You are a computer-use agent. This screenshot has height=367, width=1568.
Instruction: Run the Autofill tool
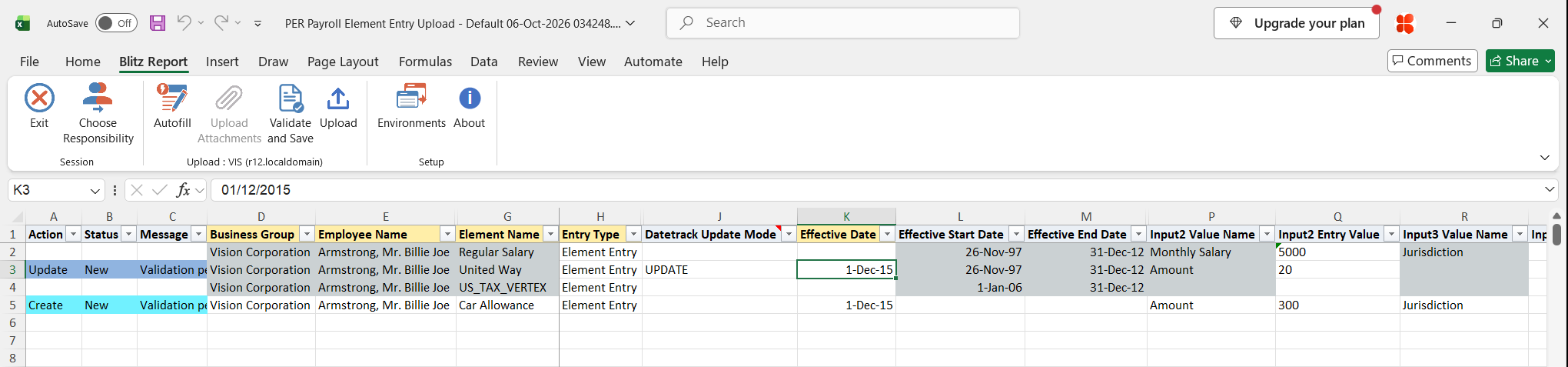click(172, 106)
